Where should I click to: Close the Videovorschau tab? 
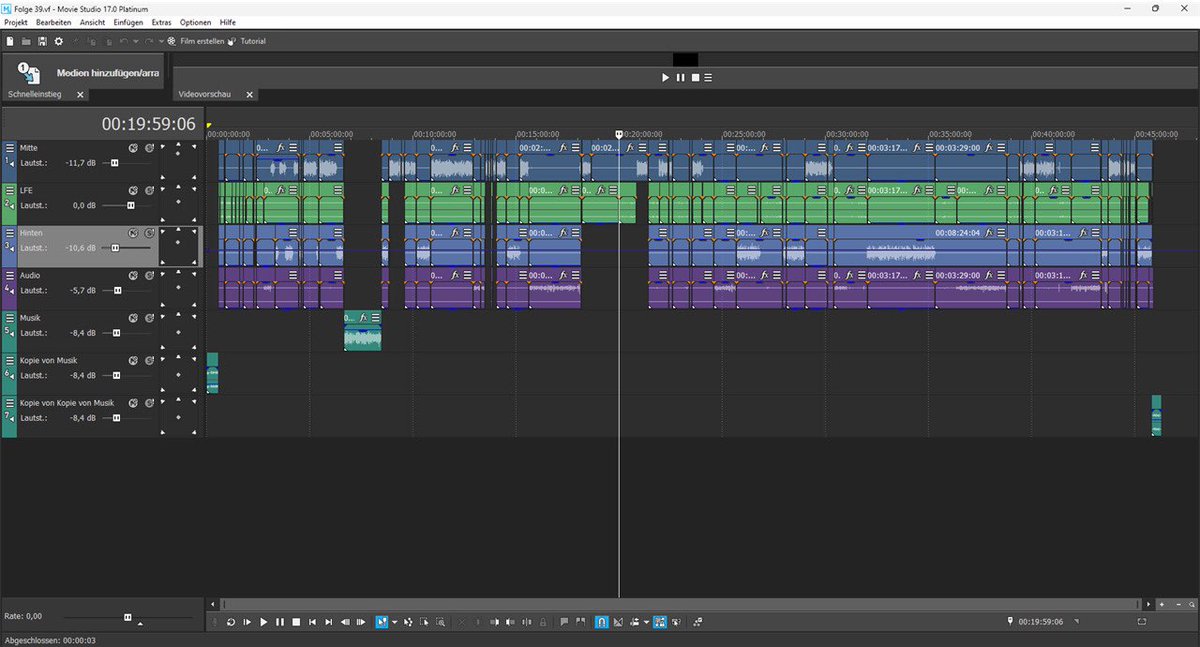249,94
